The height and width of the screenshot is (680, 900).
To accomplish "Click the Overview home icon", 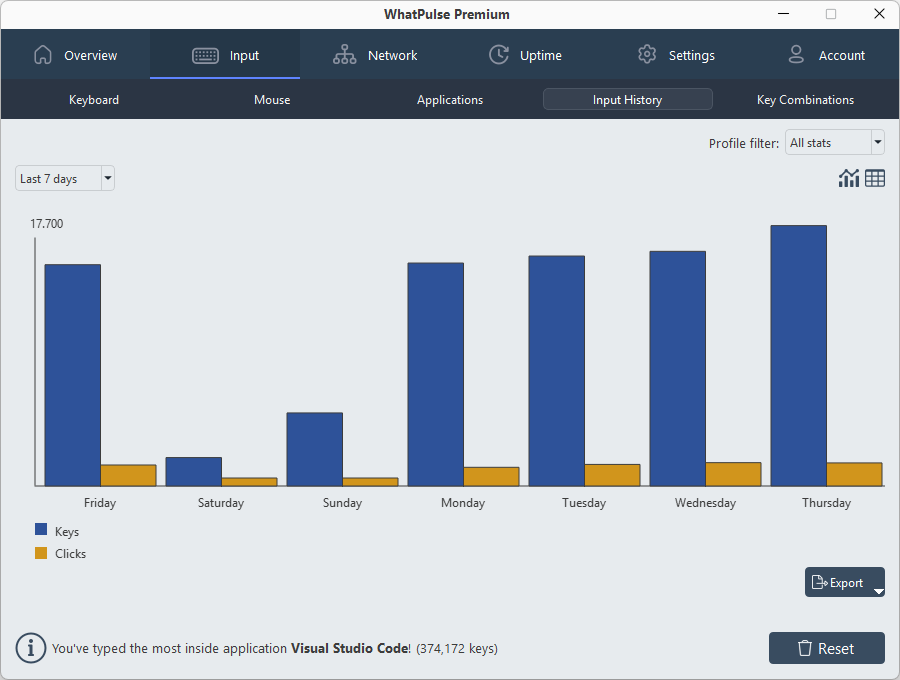I will tap(42, 55).
